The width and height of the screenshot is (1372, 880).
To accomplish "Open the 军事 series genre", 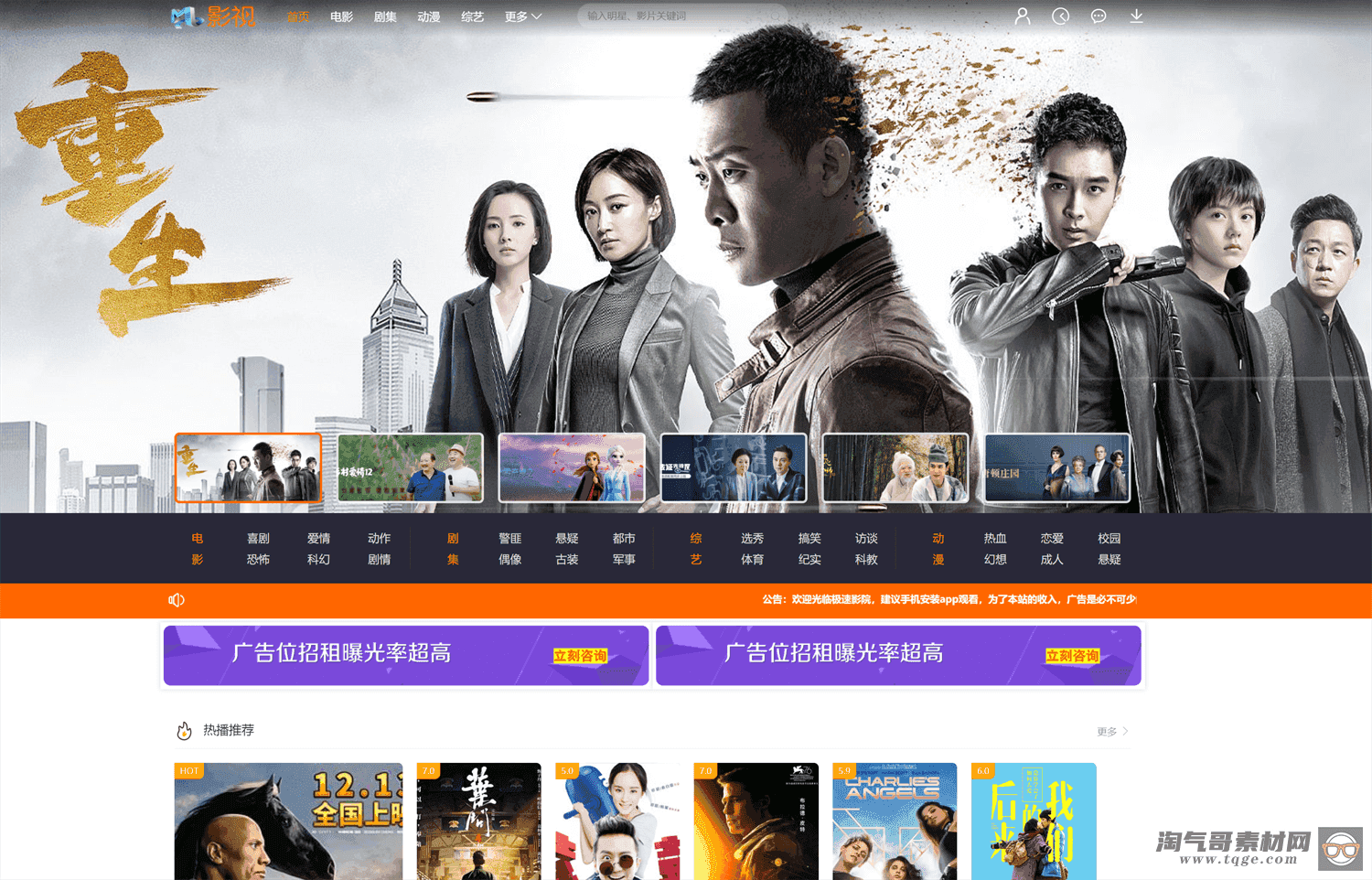I will point(624,560).
